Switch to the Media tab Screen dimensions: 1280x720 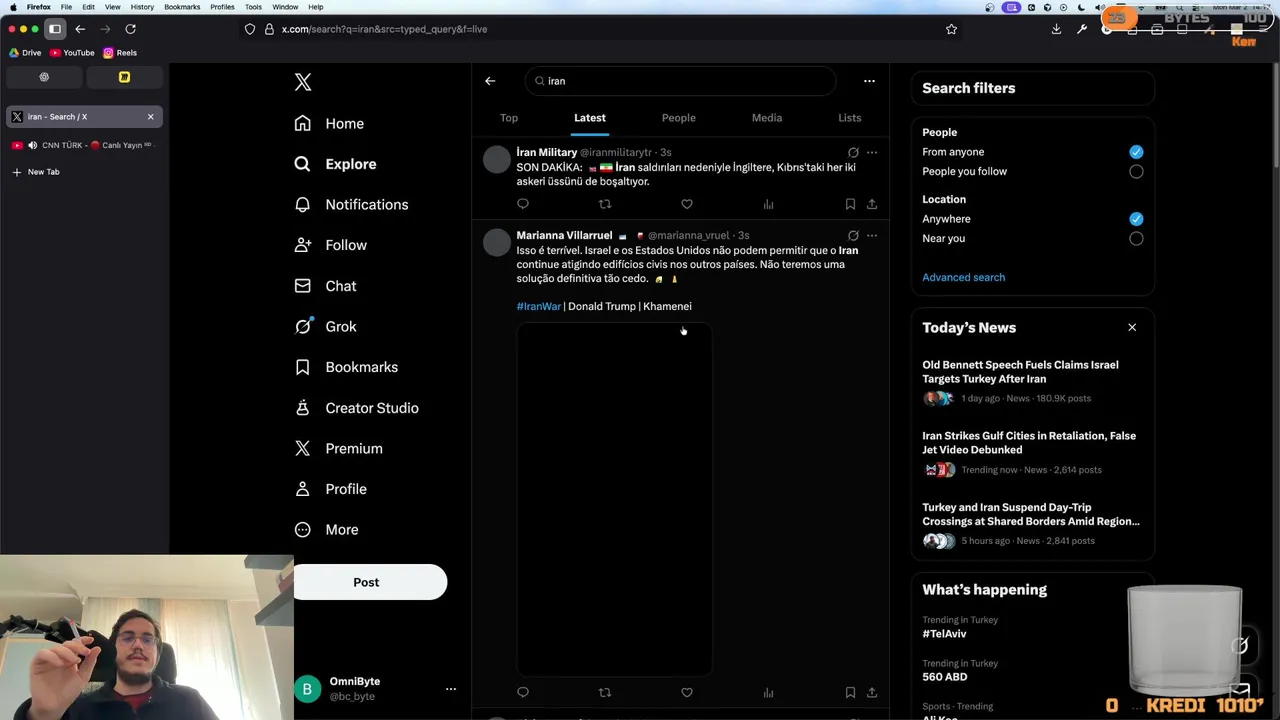[767, 118]
